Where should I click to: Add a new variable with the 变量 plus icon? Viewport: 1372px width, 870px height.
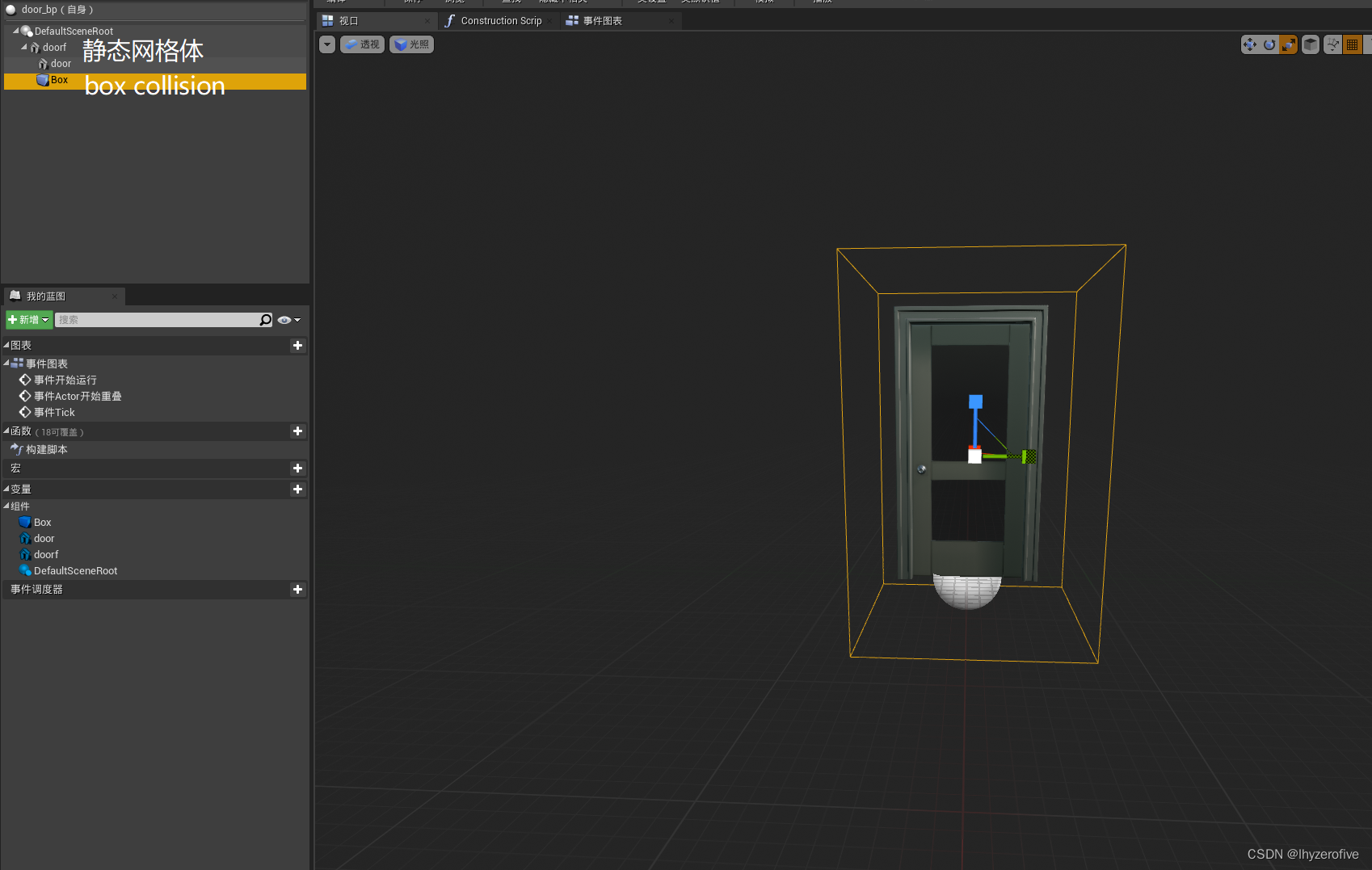click(297, 489)
